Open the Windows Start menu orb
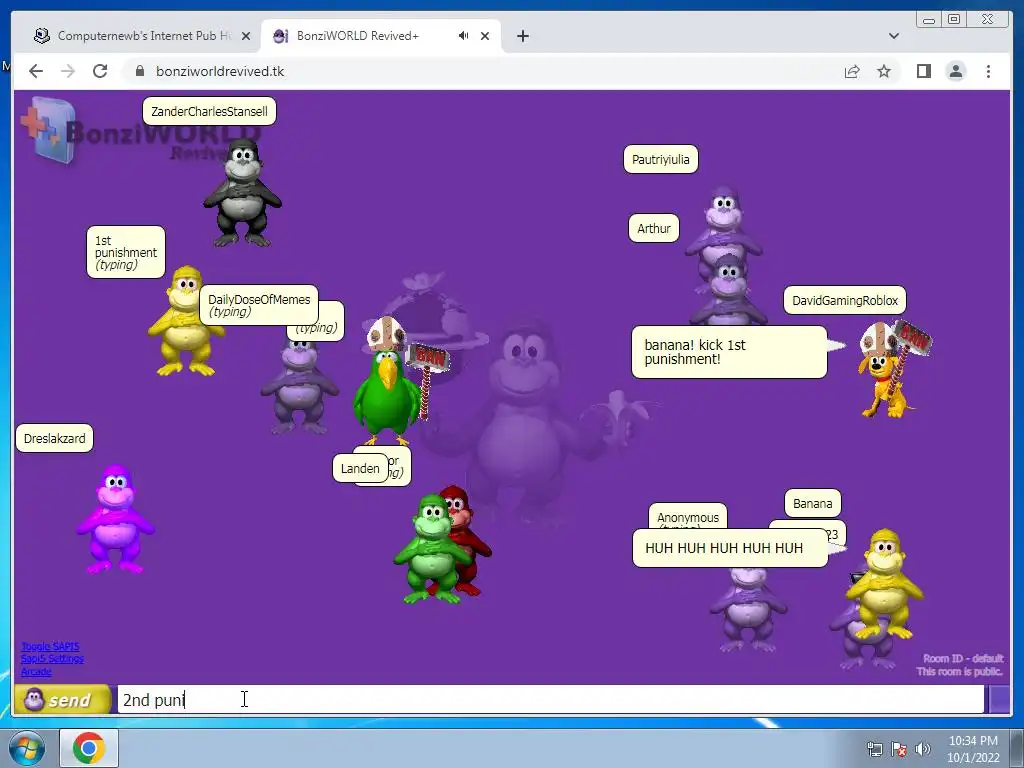This screenshot has height=768, width=1024. [27, 748]
